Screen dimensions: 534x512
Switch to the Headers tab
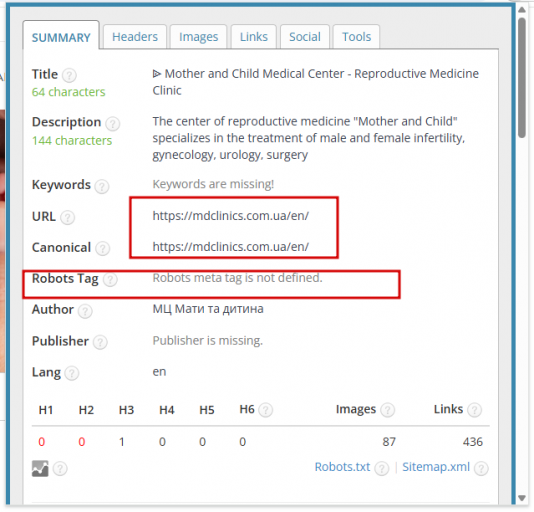(x=135, y=37)
